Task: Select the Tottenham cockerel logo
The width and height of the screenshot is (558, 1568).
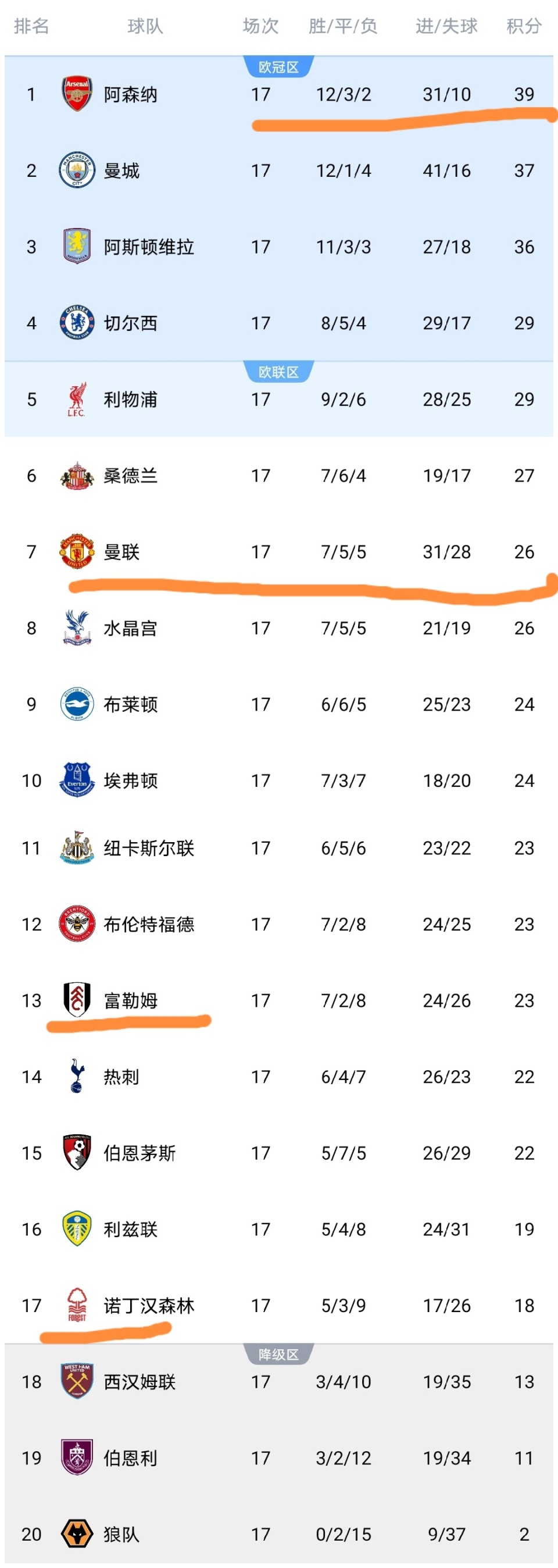Action: [x=77, y=1076]
